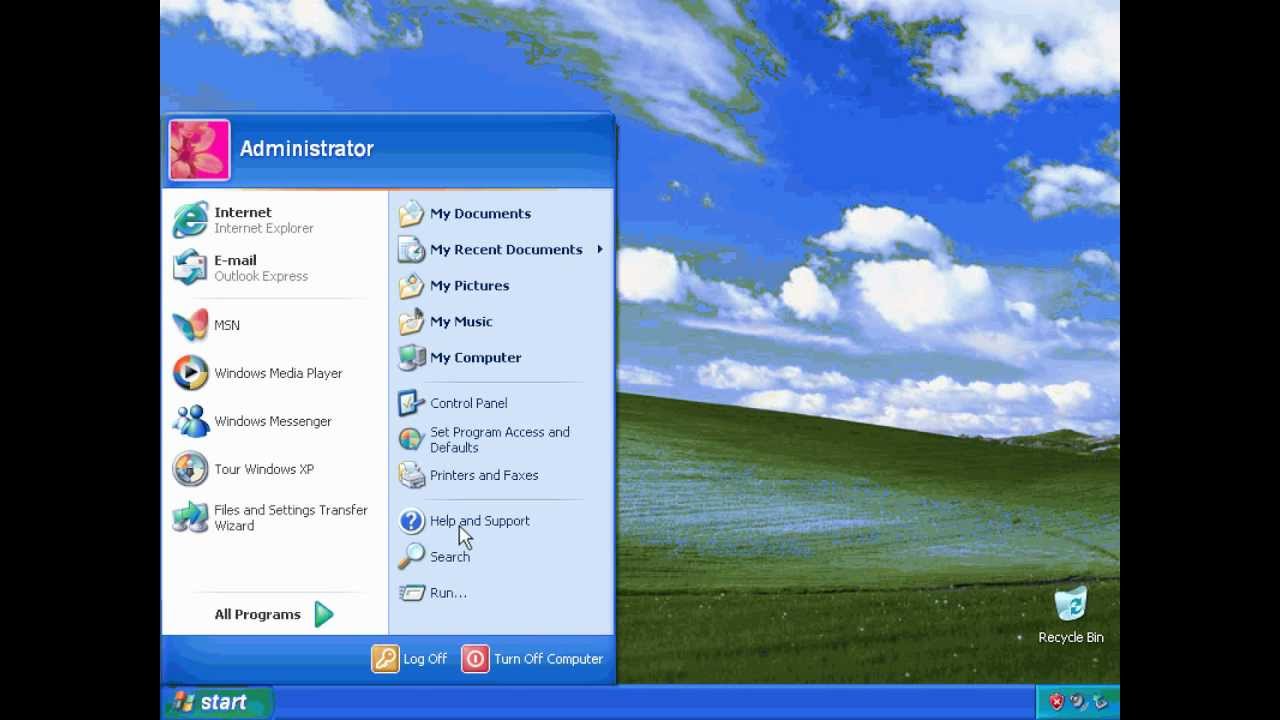Click the Run... label
The height and width of the screenshot is (720, 1280).
[x=448, y=593]
